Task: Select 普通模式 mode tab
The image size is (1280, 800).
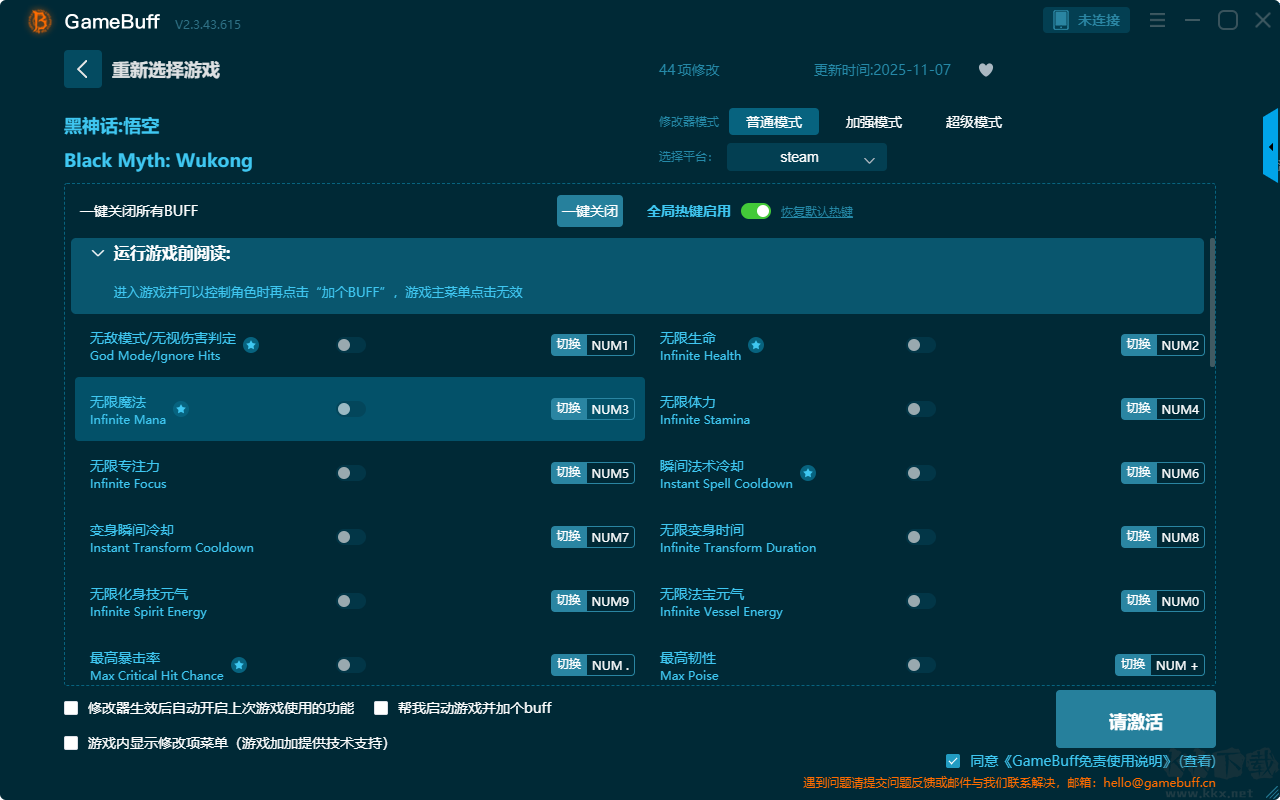Action: point(774,122)
